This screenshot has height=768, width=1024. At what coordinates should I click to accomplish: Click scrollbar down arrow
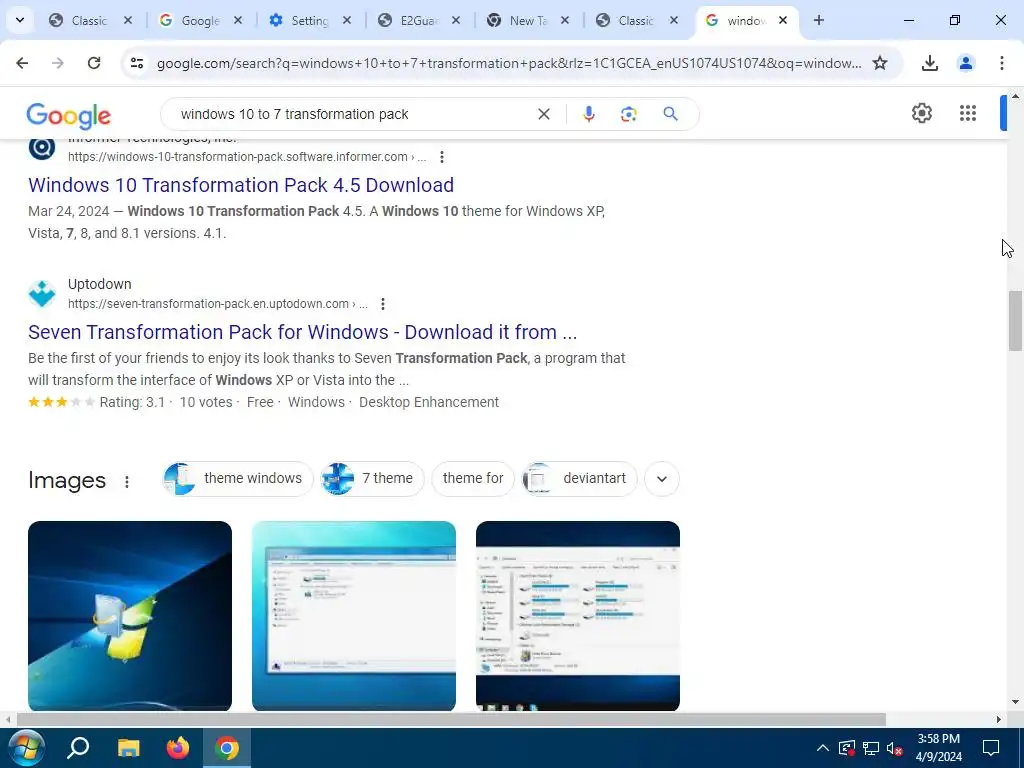pyautogui.click(x=1015, y=703)
